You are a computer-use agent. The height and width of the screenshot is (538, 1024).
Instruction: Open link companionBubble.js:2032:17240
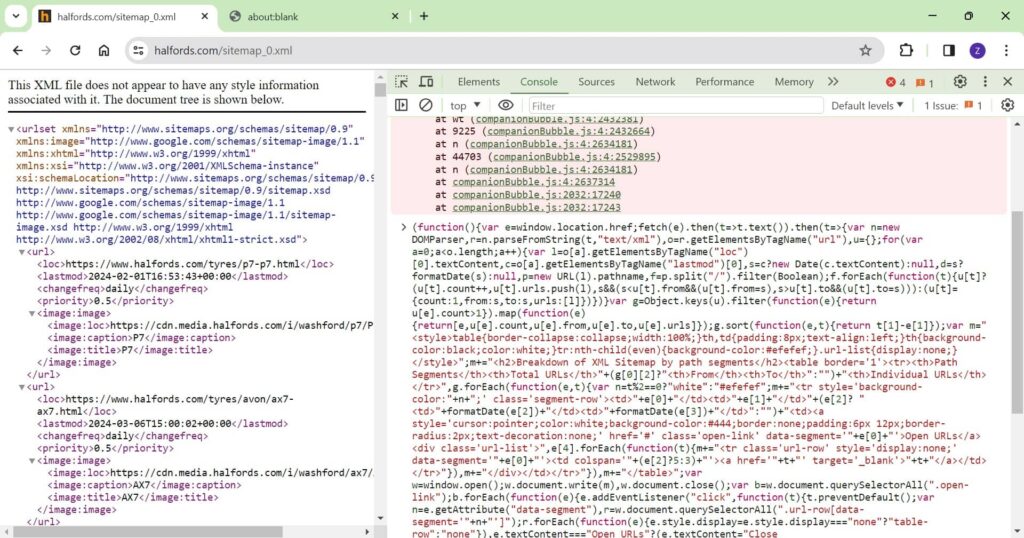point(536,195)
